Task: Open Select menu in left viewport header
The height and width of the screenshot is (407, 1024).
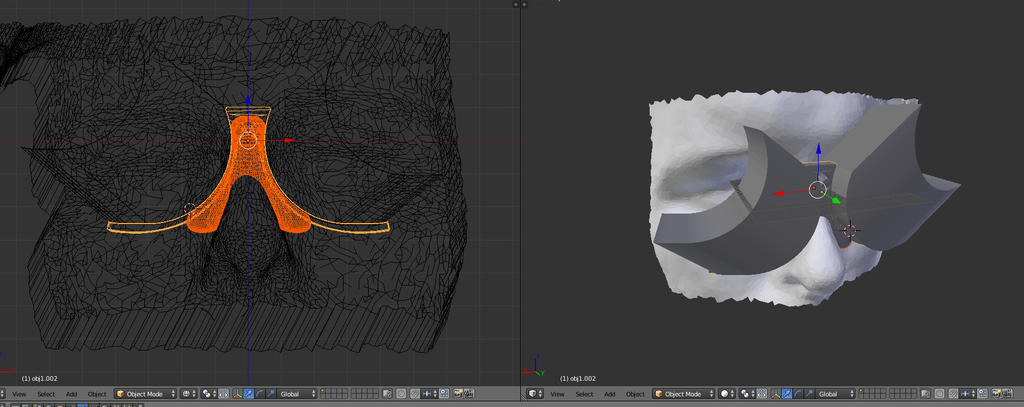Action: click(x=46, y=394)
